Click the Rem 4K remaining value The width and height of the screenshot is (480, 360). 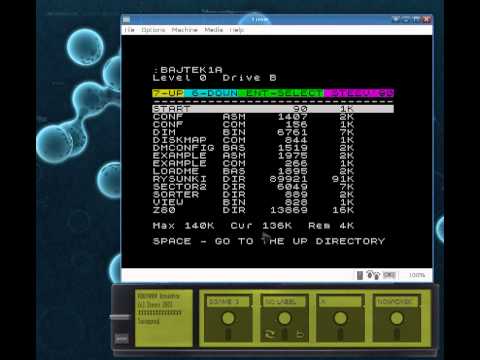pyautogui.click(x=331, y=226)
